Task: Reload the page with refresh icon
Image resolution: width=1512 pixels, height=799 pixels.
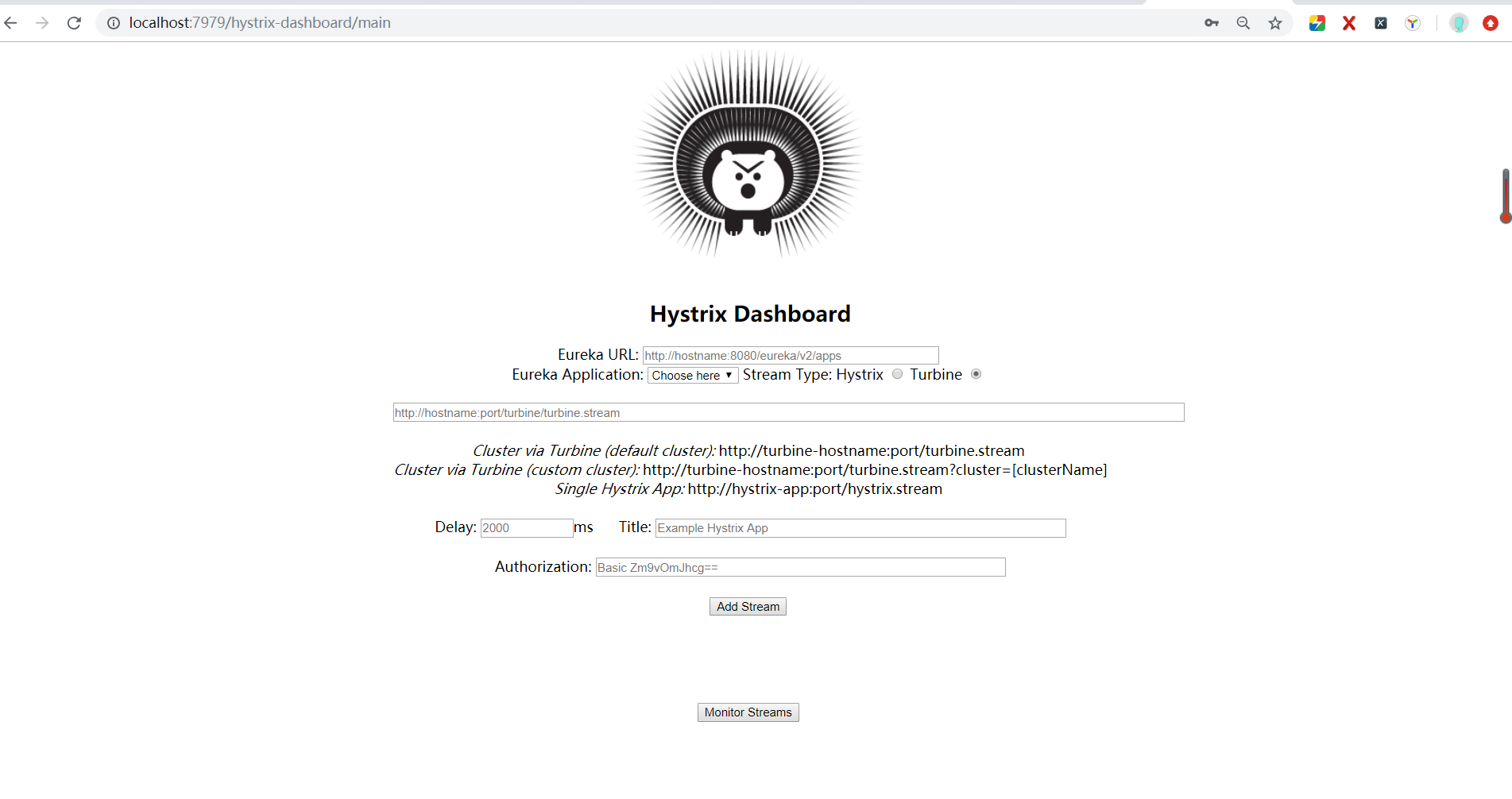Action: coord(75,23)
